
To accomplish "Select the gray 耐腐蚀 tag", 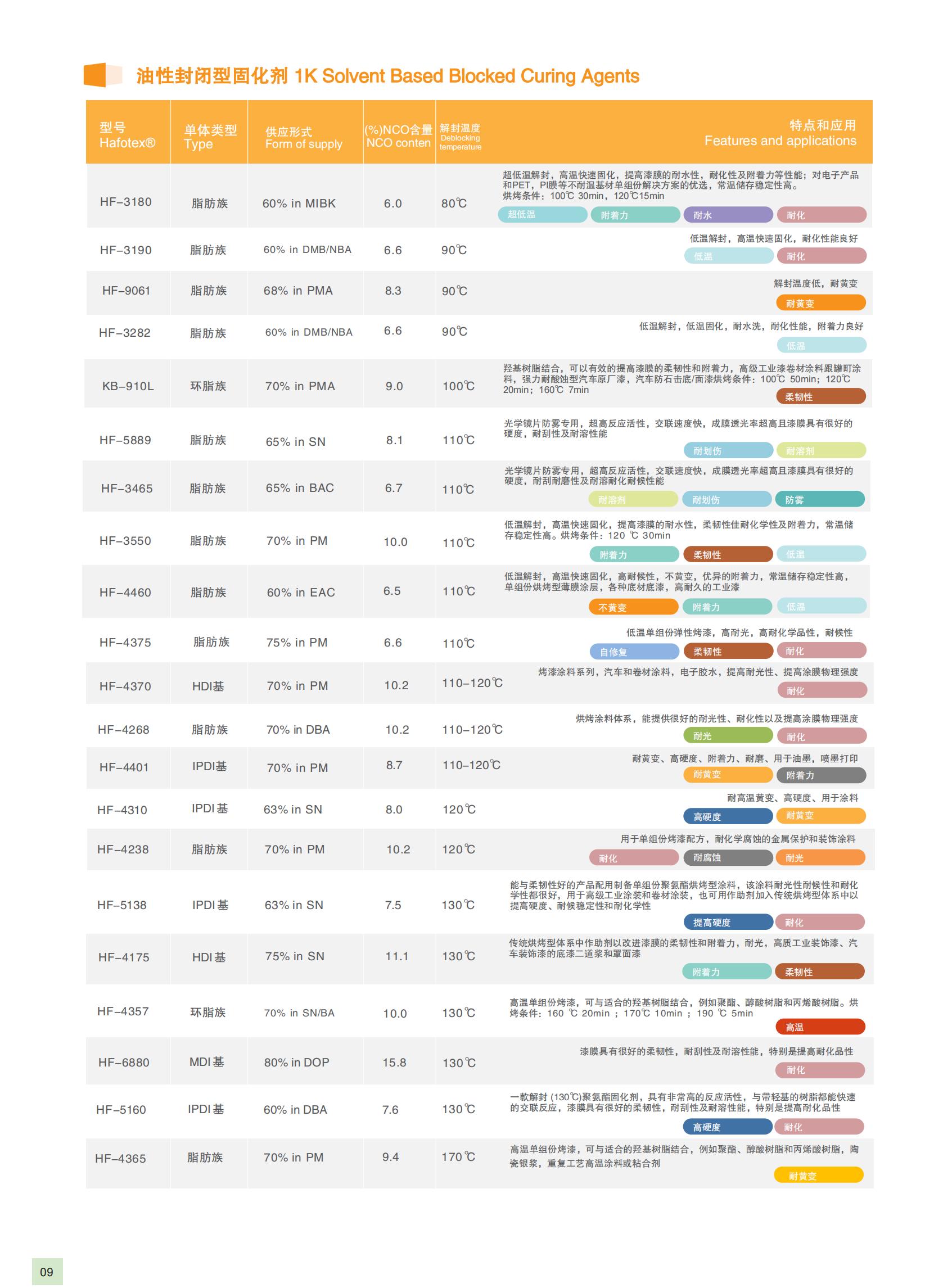I will (x=728, y=857).
